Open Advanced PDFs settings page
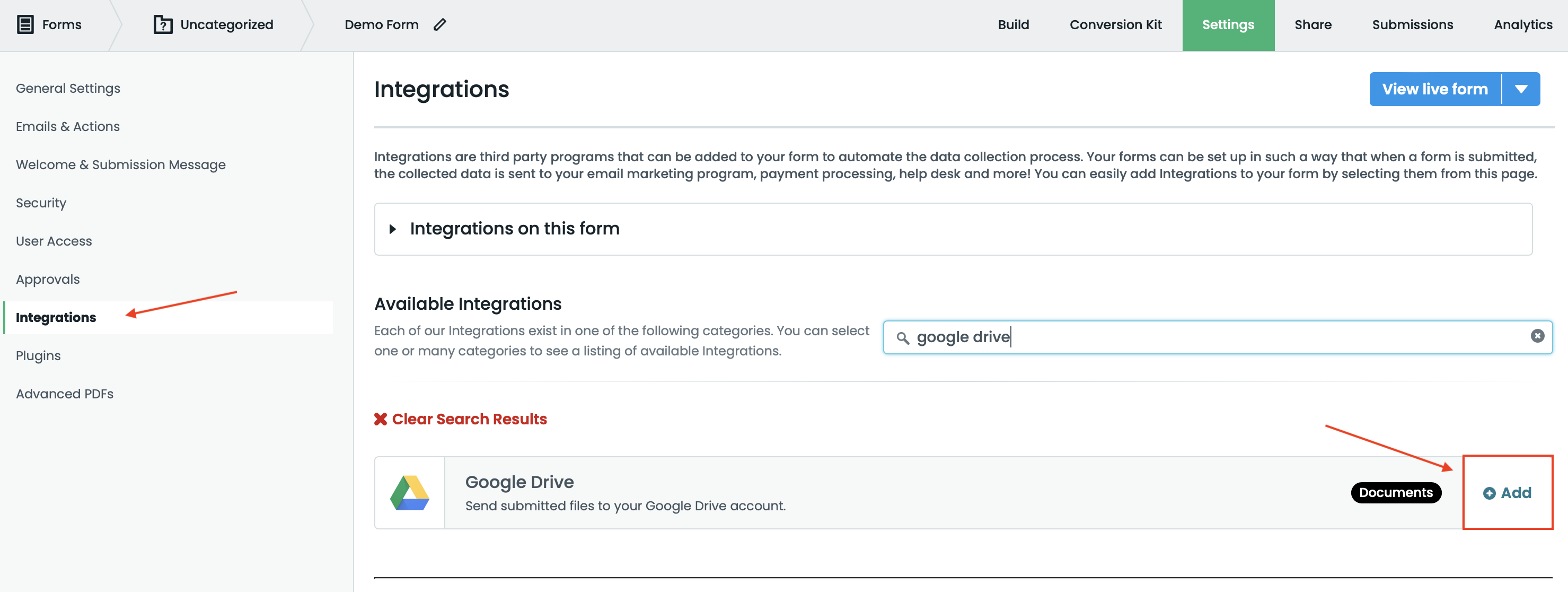This screenshot has height=592, width=1568. tap(65, 394)
